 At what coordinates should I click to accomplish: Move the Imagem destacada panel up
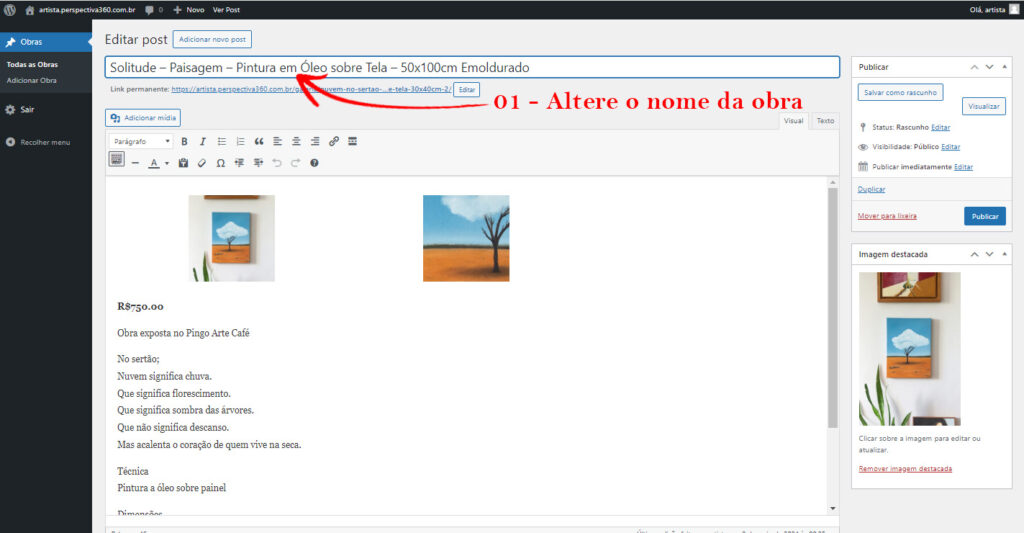coord(974,254)
